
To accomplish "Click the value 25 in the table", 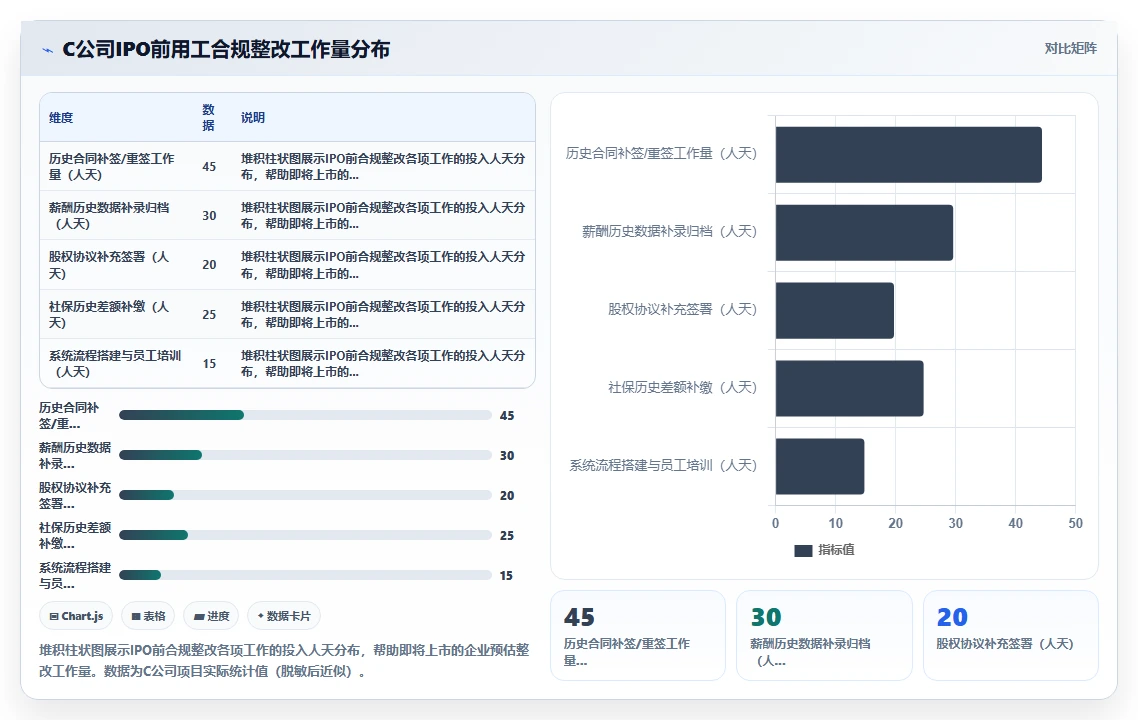I will pos(209,314).
